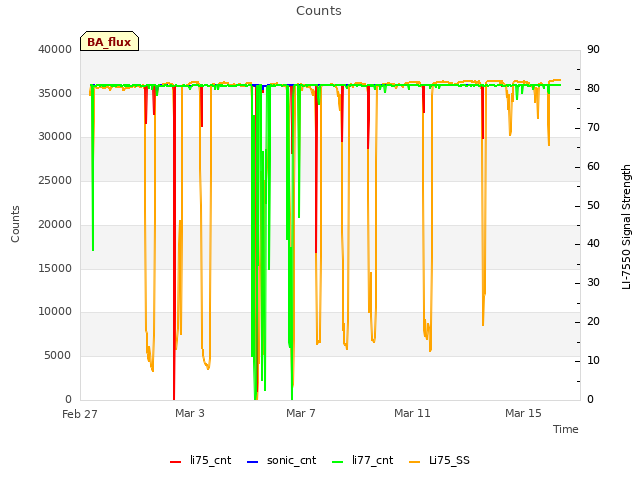Click the 80 right axis value
The height and width of the screenshot is (480, 640).
593,89
